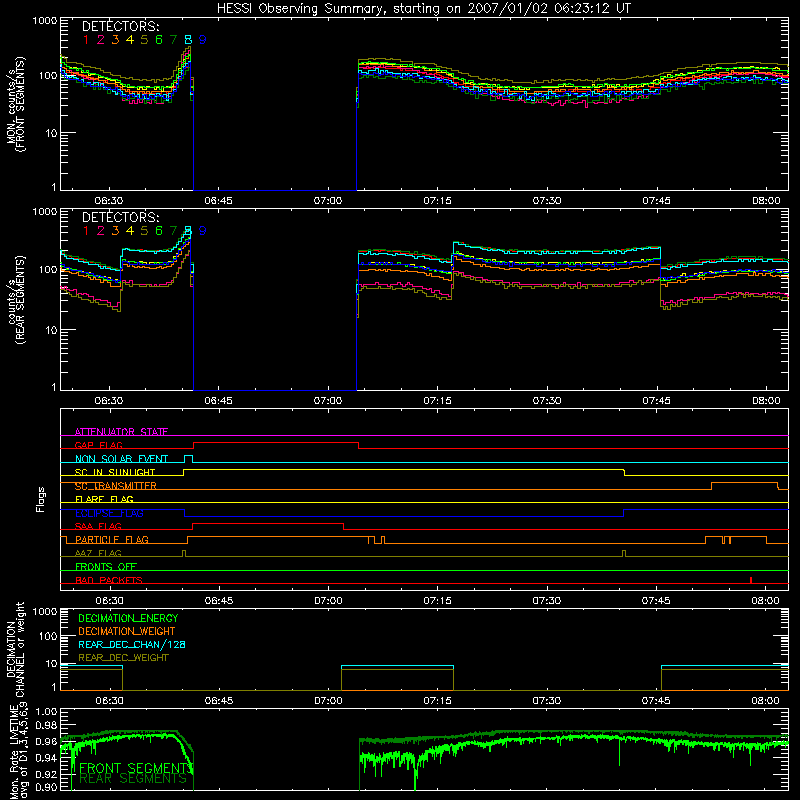The image size is (800, 800).
Task: Click the HESSI Observing Summary title text
Action: [423, 8]
